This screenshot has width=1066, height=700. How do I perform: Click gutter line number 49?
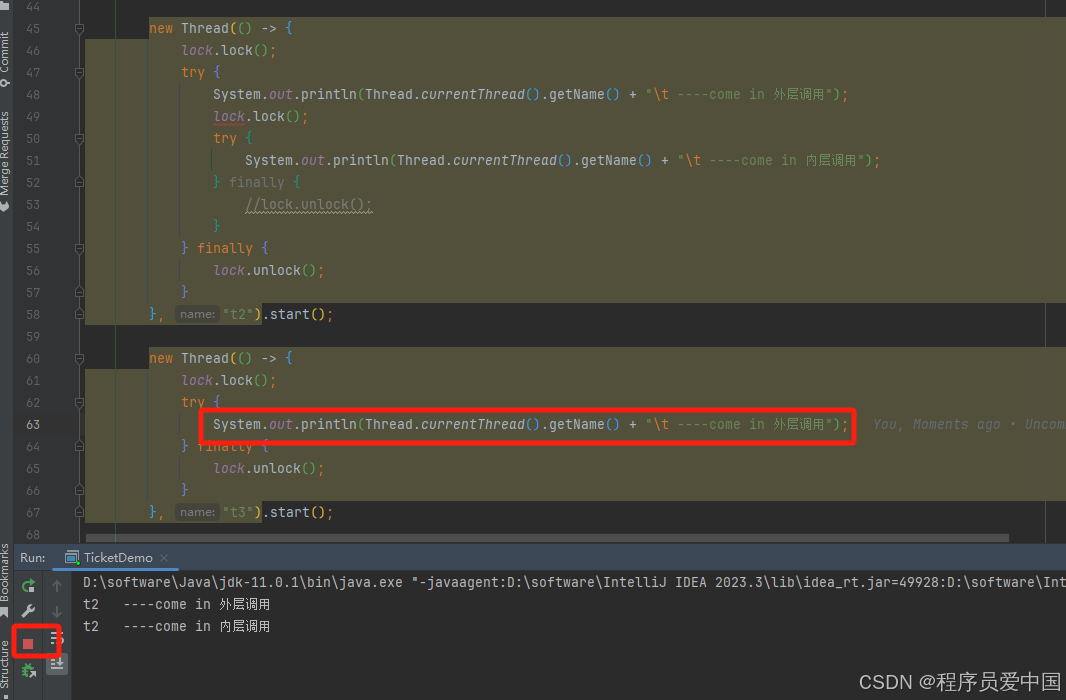click(33, 116)
